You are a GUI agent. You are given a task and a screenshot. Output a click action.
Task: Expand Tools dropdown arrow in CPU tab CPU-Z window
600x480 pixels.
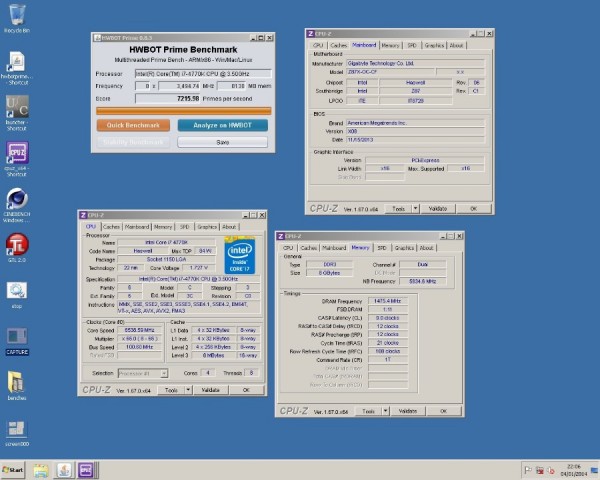(x=188, y=390)
